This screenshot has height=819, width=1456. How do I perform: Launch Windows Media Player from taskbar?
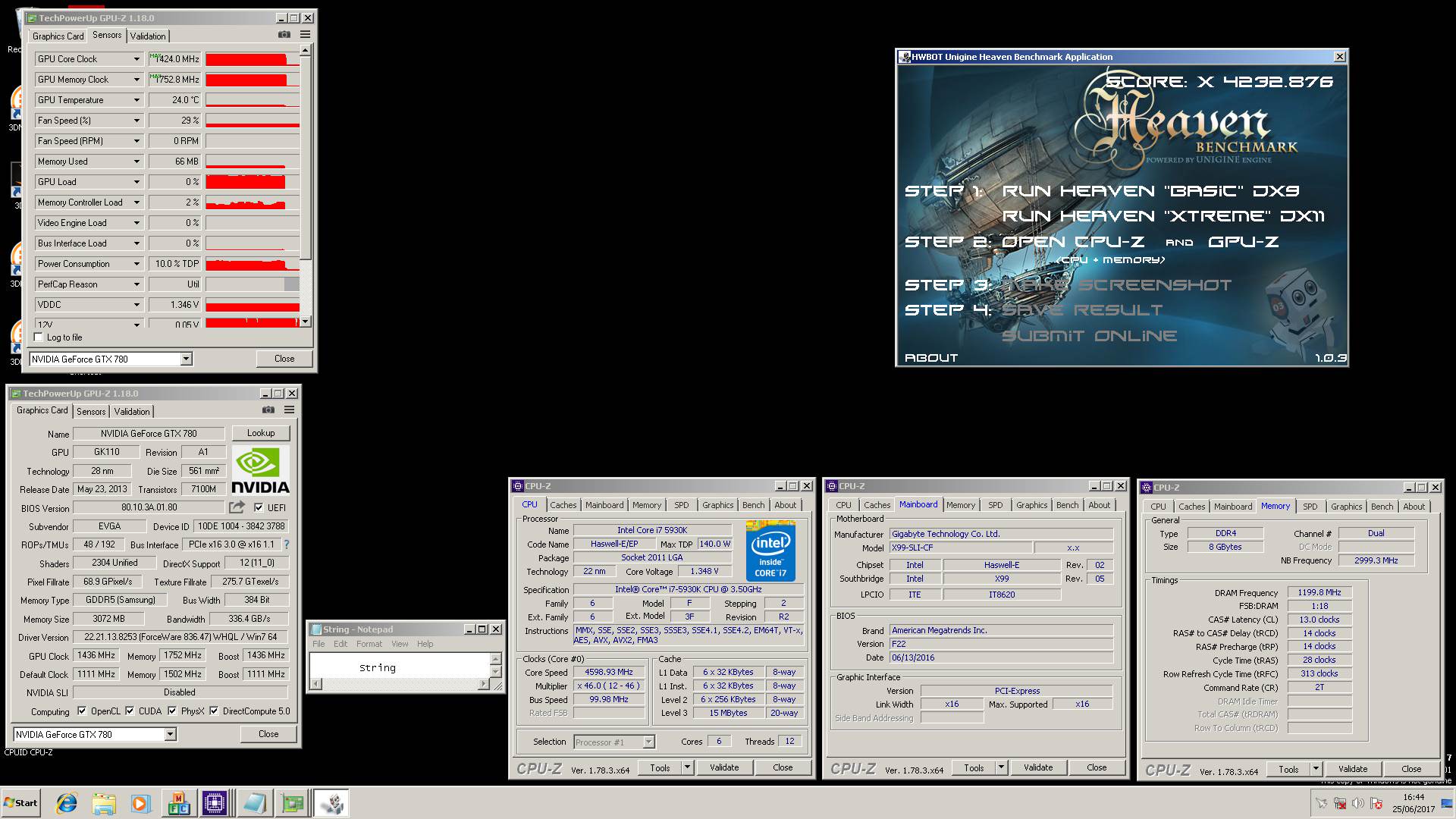[x=140, y=803]
